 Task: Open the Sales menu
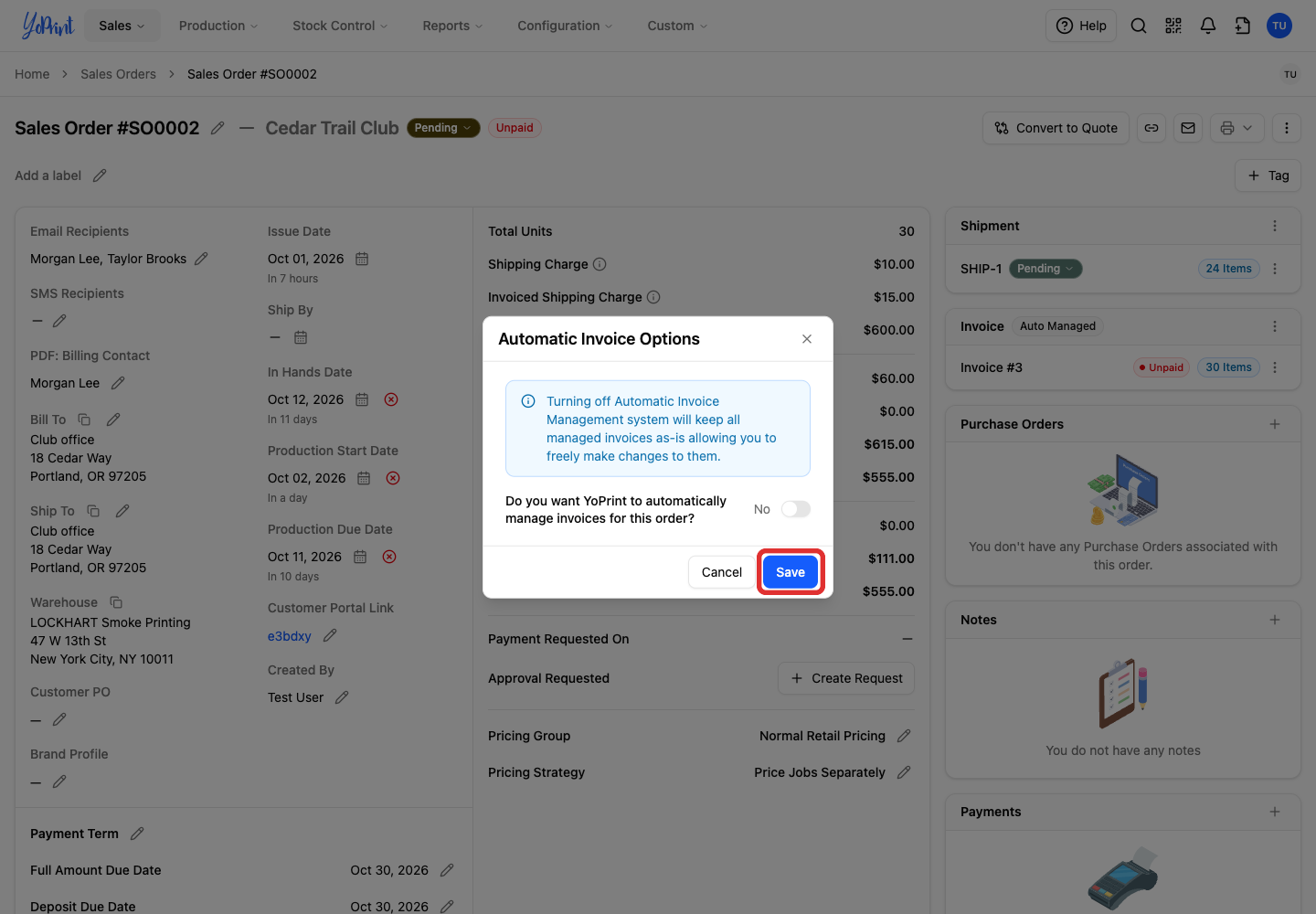click(122, 26)
